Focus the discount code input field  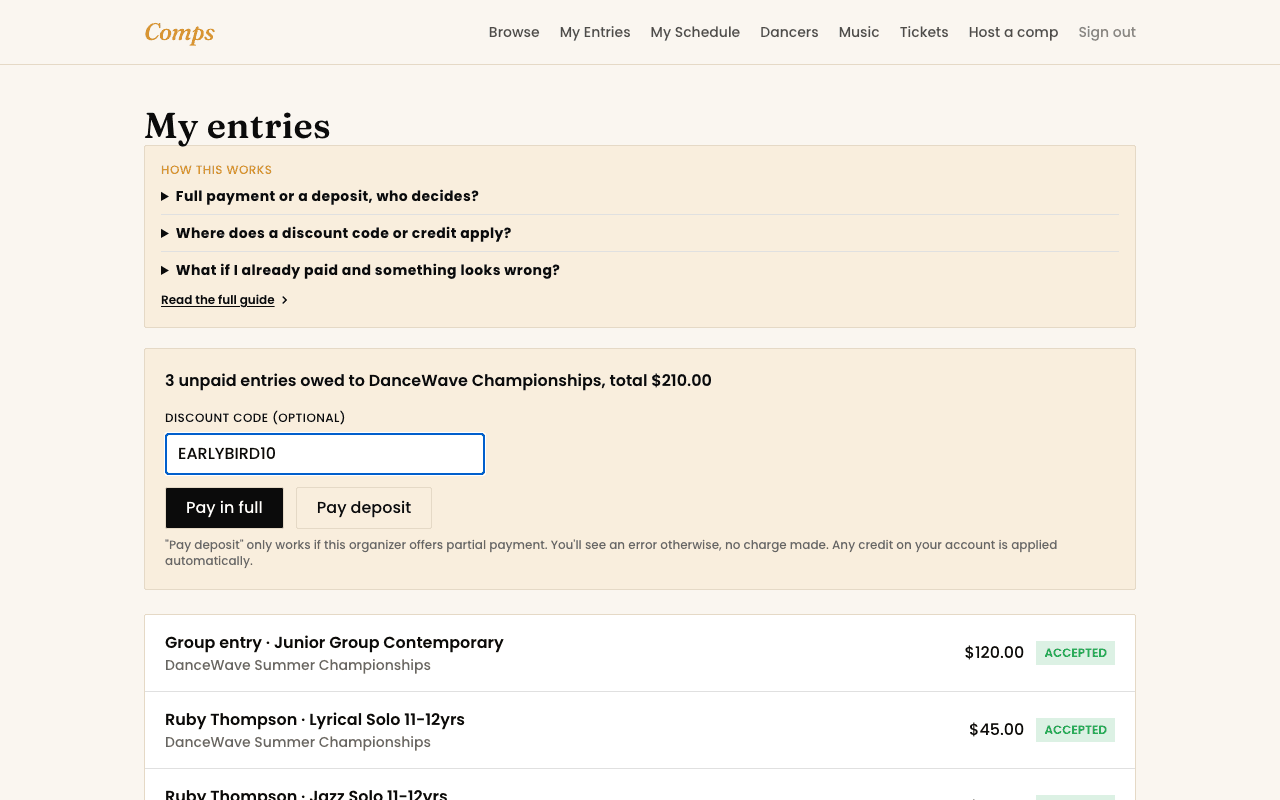[x=325, y=454]
